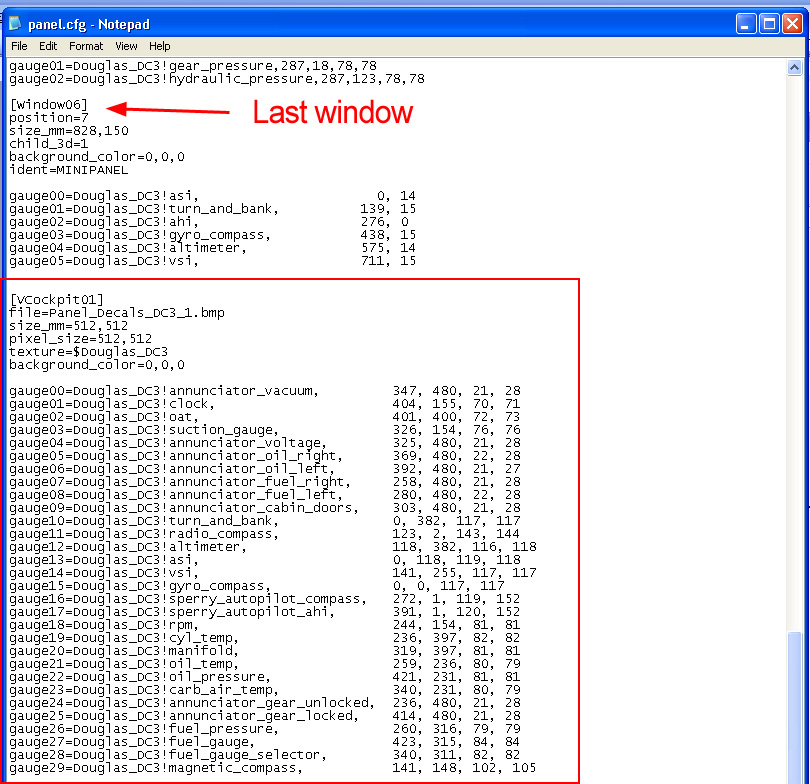Open the Format menu

86,46
